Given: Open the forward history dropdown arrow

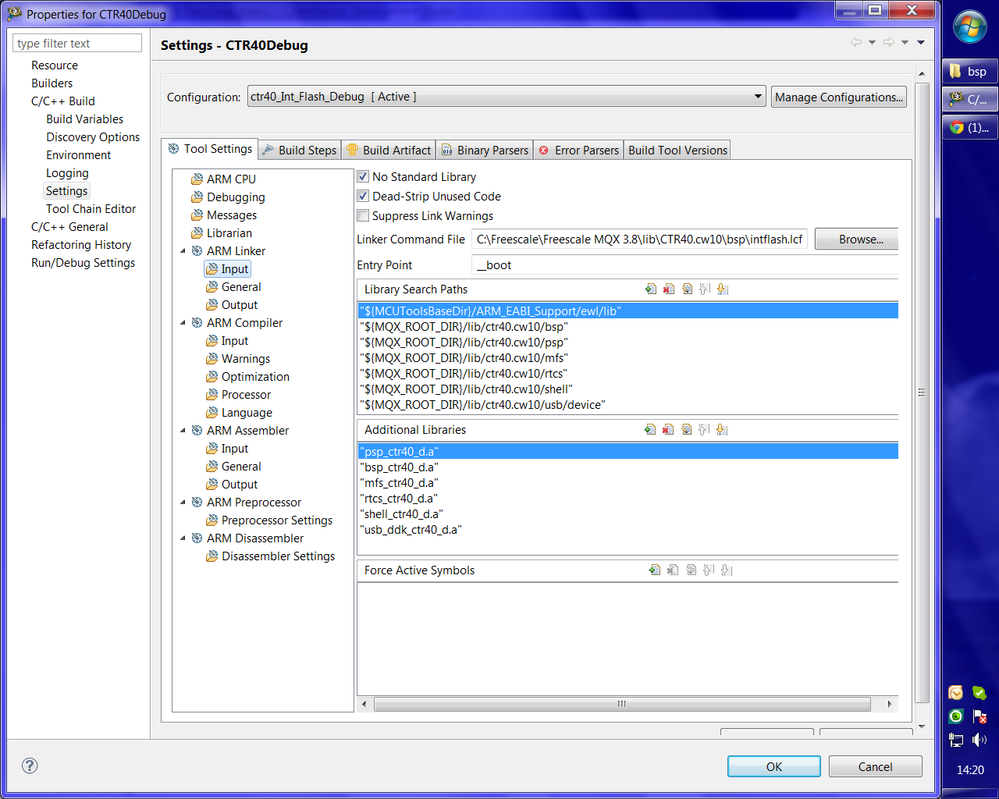Looking at the screenshot, I should pyautogui.click(x=905, y=43).
